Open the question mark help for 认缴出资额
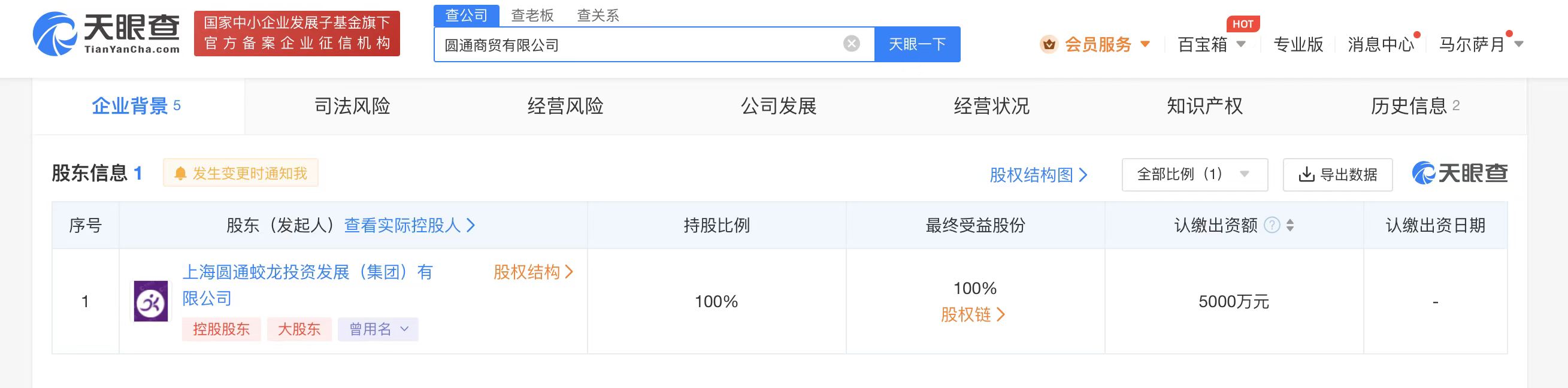 click(1272, 226)
